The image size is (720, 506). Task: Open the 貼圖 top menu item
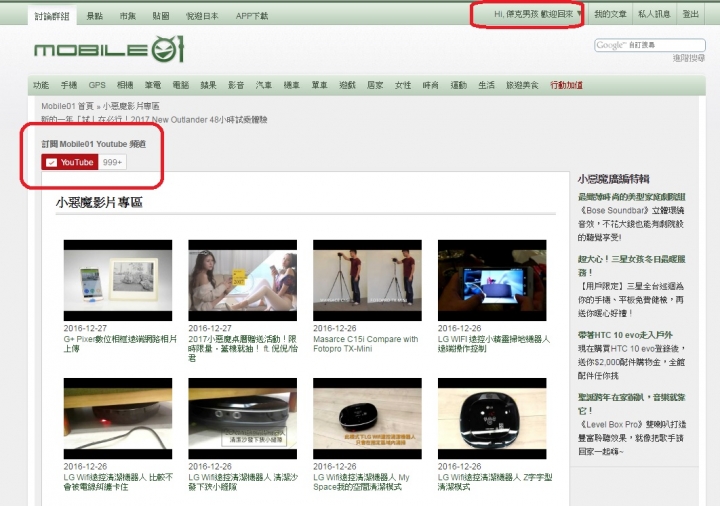(x=161, y=16)
